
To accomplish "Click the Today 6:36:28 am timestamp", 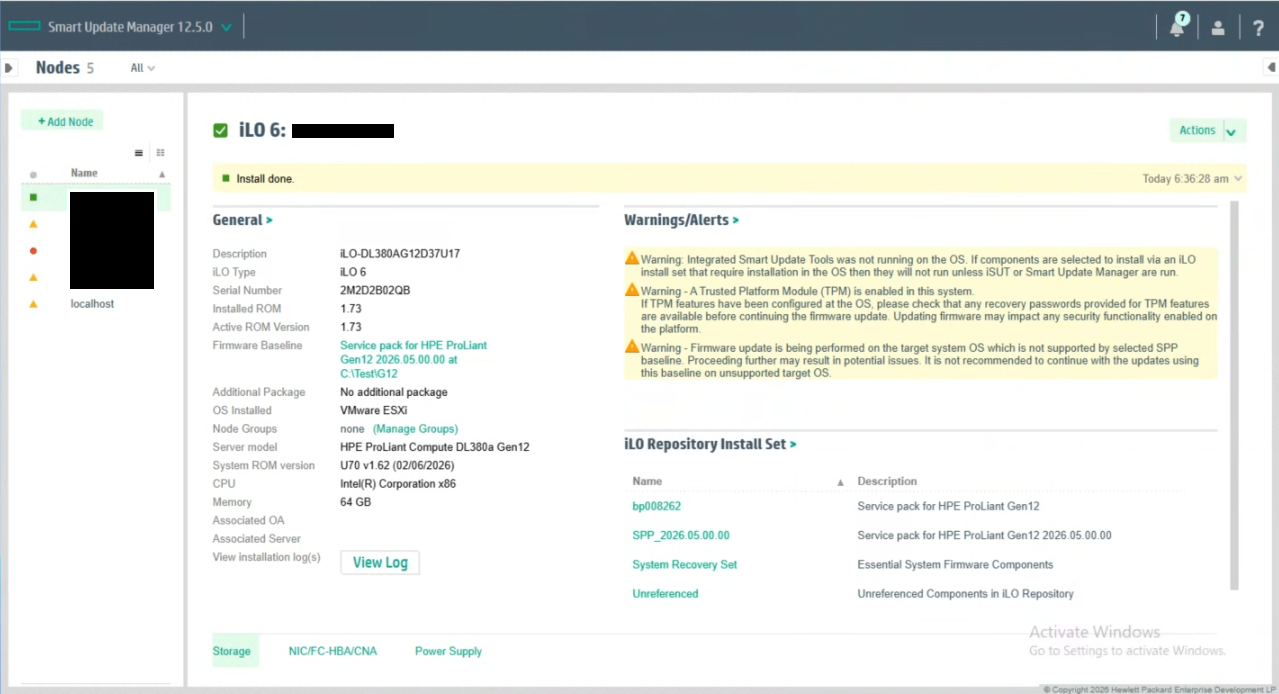I will click(1185, 179).
